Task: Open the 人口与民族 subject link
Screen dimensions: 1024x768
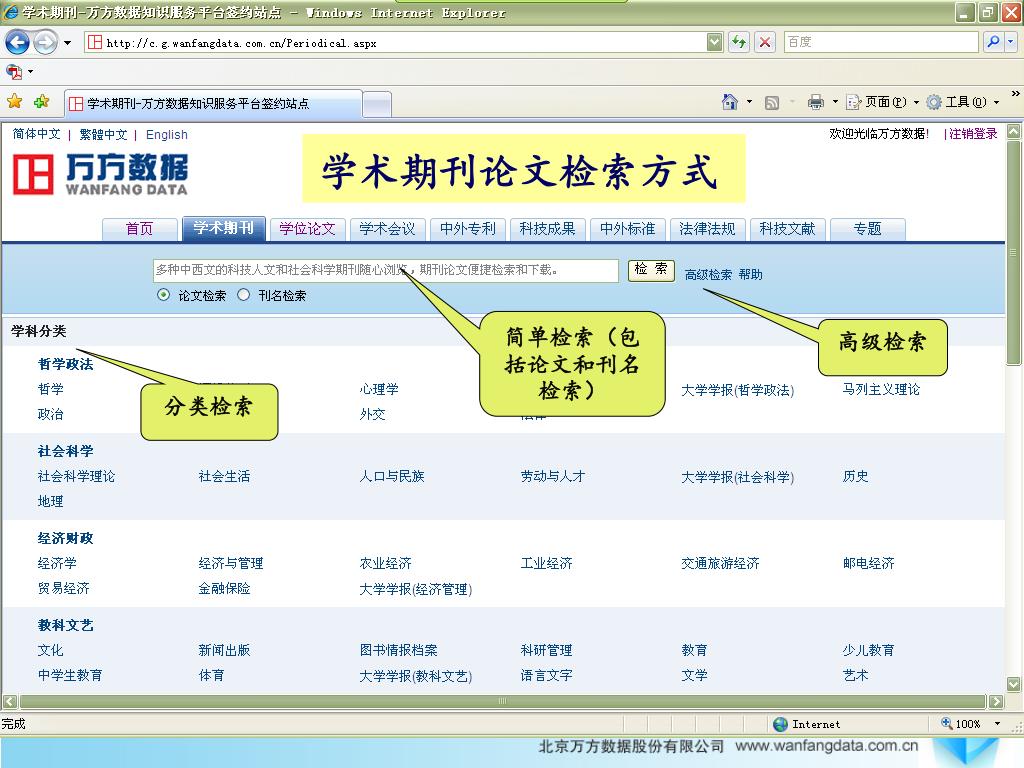Action: click(x=392, y=476)
